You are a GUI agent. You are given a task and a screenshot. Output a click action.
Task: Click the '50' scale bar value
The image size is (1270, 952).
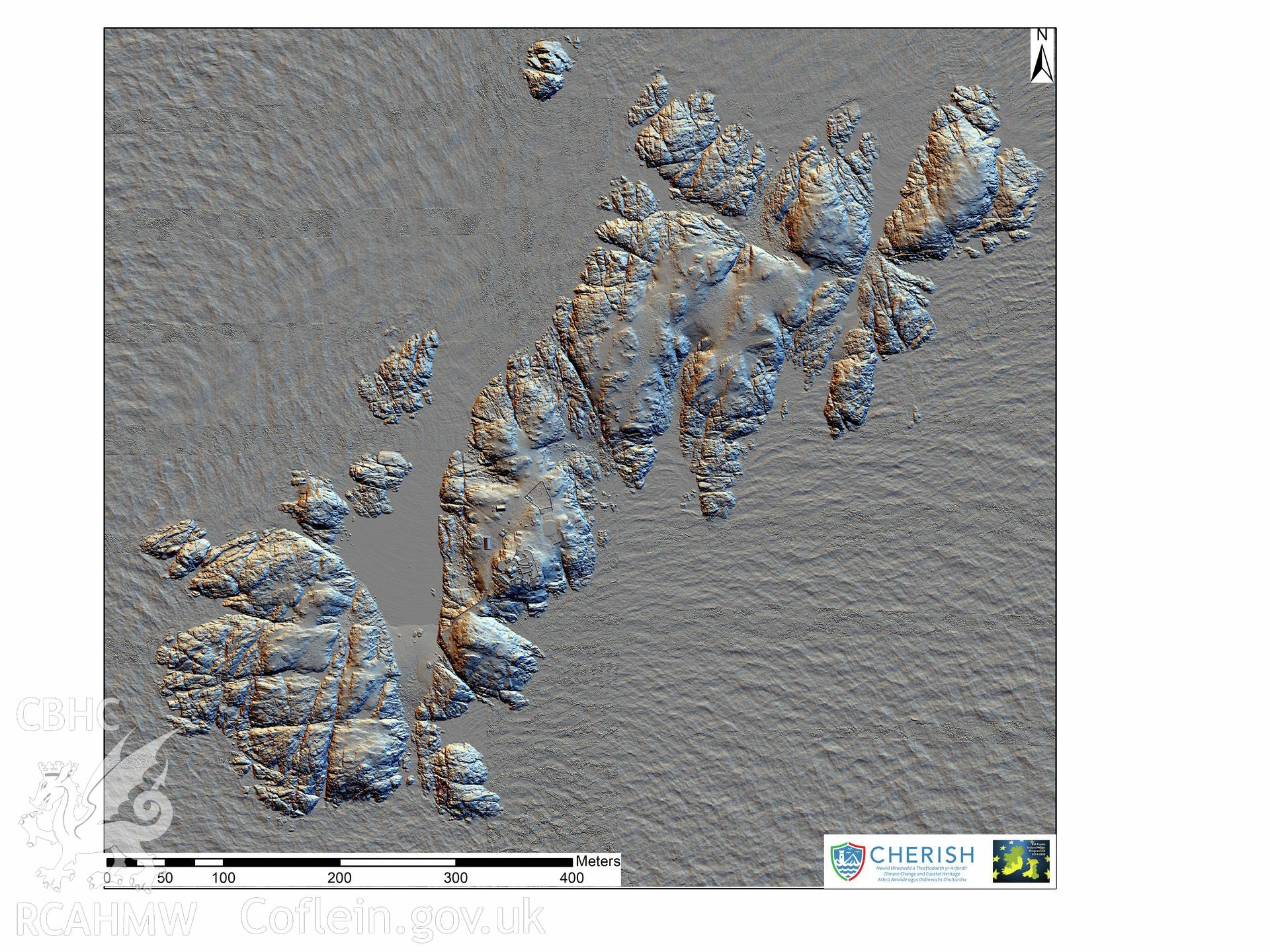pos(165,878)
